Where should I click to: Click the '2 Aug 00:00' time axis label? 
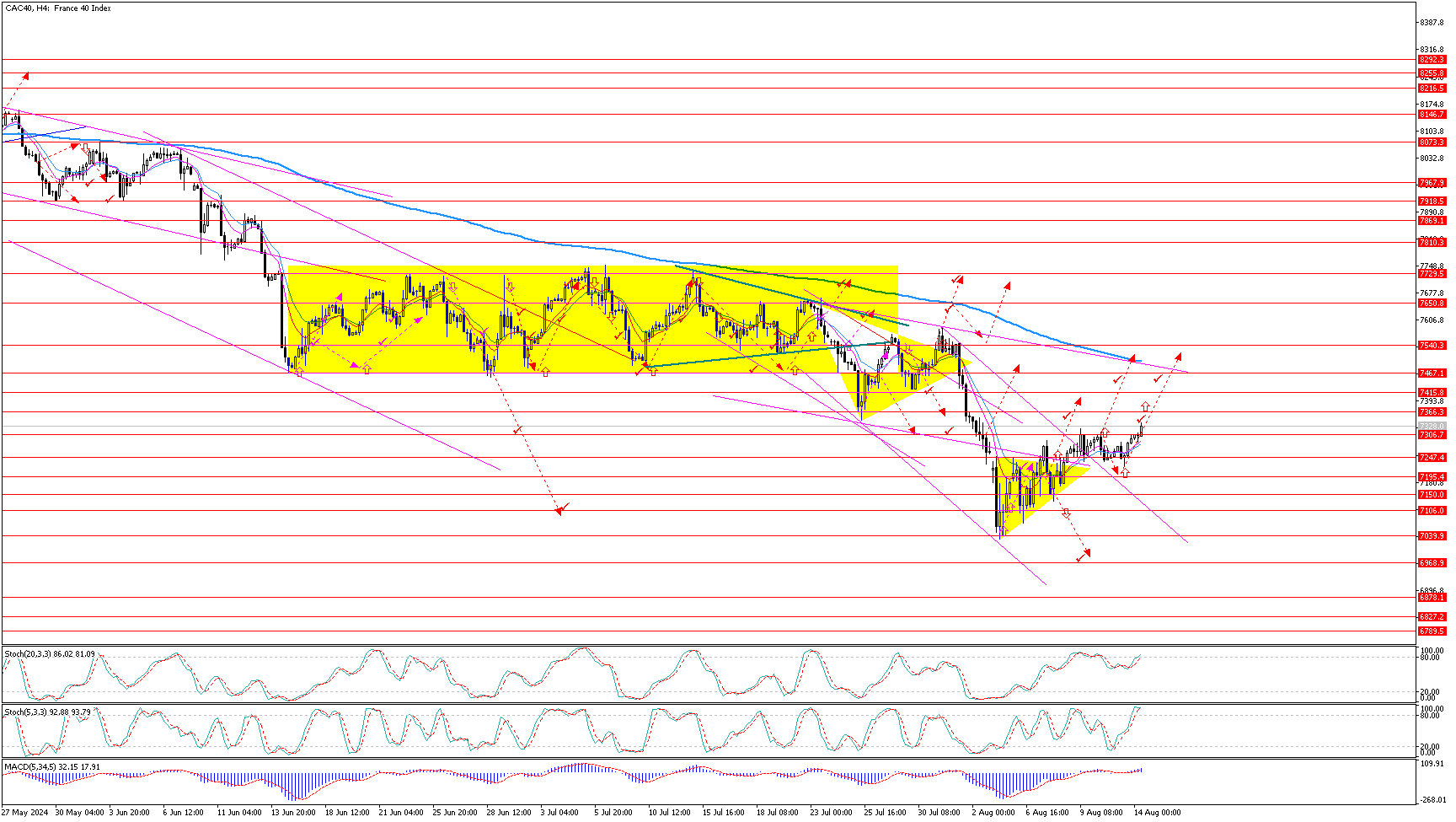pos(993,813)
